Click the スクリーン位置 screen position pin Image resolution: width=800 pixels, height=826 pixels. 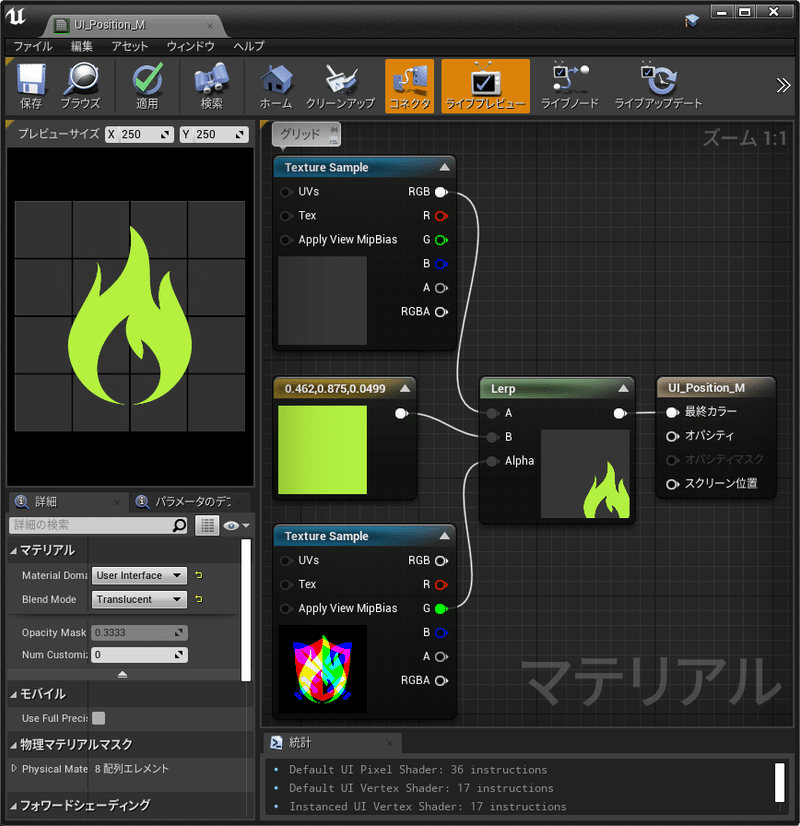(672, 484)
